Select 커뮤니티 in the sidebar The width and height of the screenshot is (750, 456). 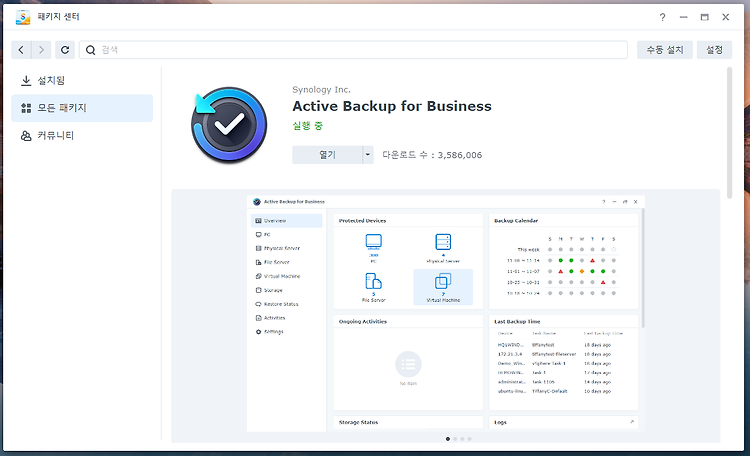(82, 136)
